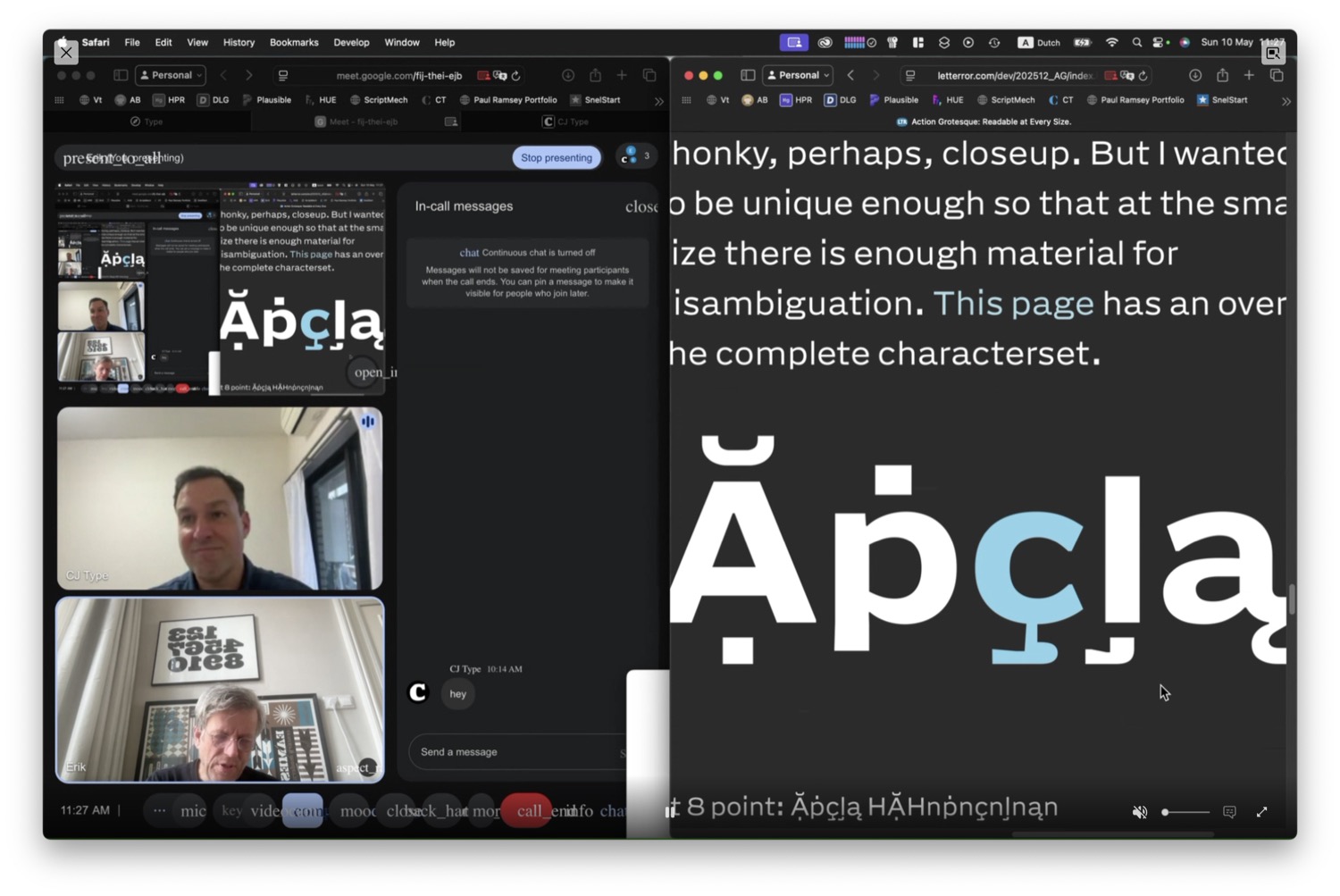Click the share icon in the Meet Safari window
The image size is (1340, 896).
(595, 75)
